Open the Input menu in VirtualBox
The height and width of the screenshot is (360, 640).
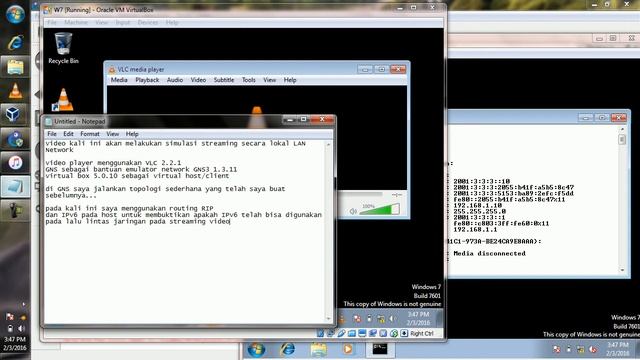[122, 22]
